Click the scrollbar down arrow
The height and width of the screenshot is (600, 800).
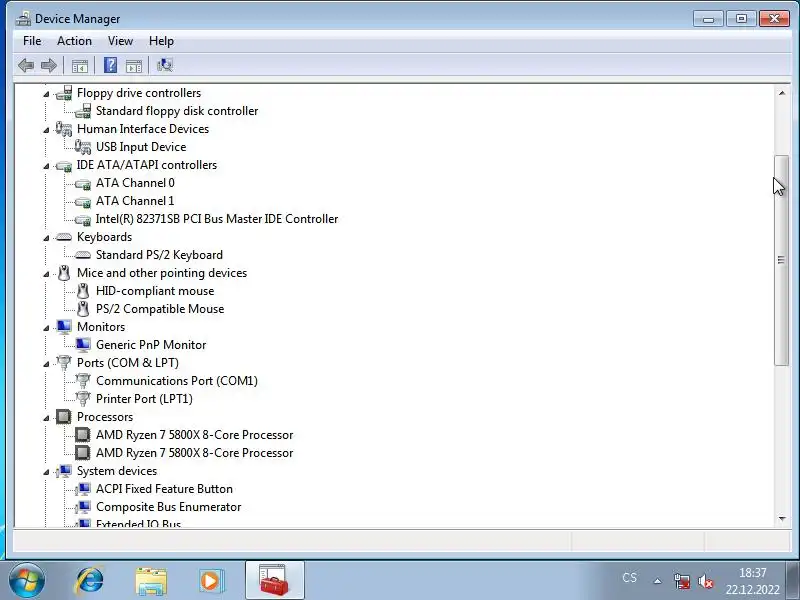[782, 519]
